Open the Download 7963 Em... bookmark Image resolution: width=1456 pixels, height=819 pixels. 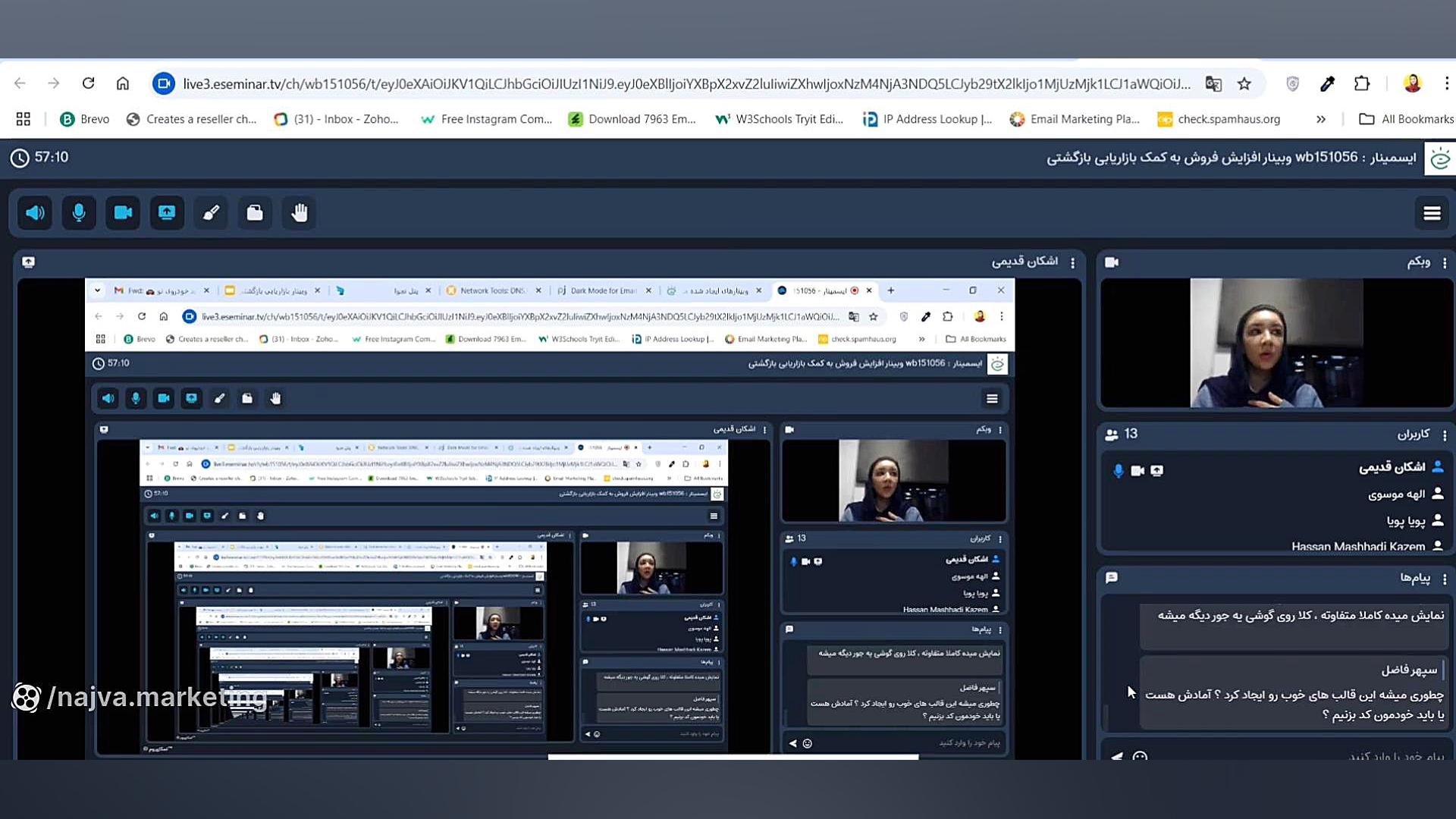tap(632, 119)
